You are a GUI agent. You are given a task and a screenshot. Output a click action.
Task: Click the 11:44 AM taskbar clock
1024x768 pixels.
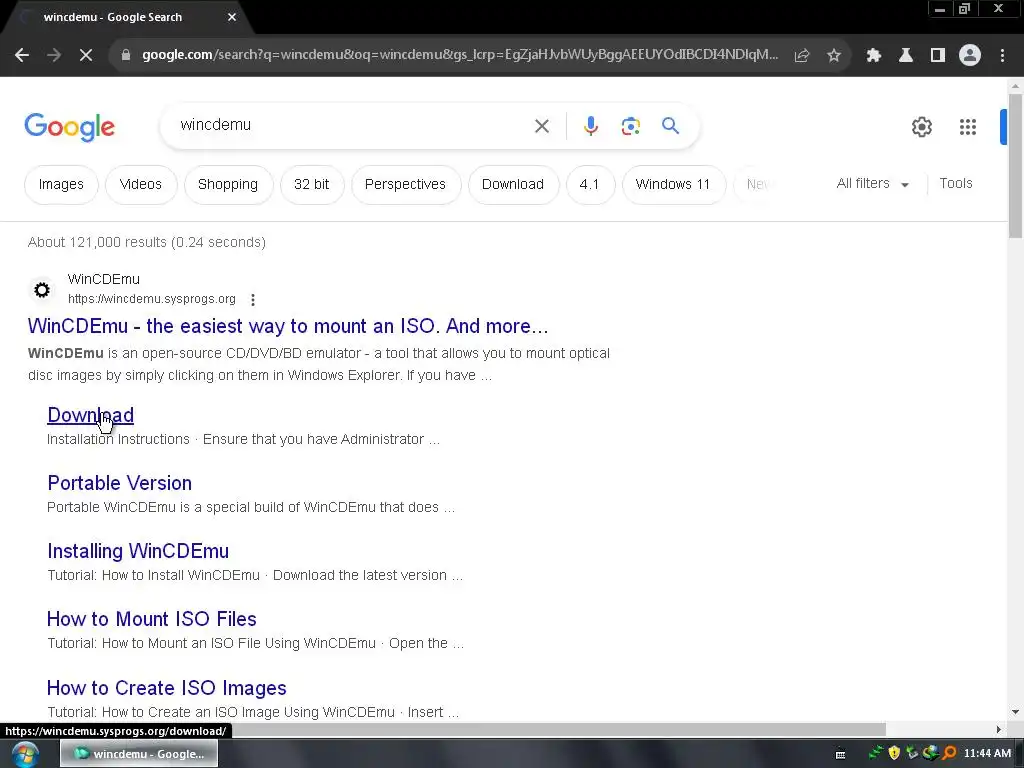pos(987,754)
